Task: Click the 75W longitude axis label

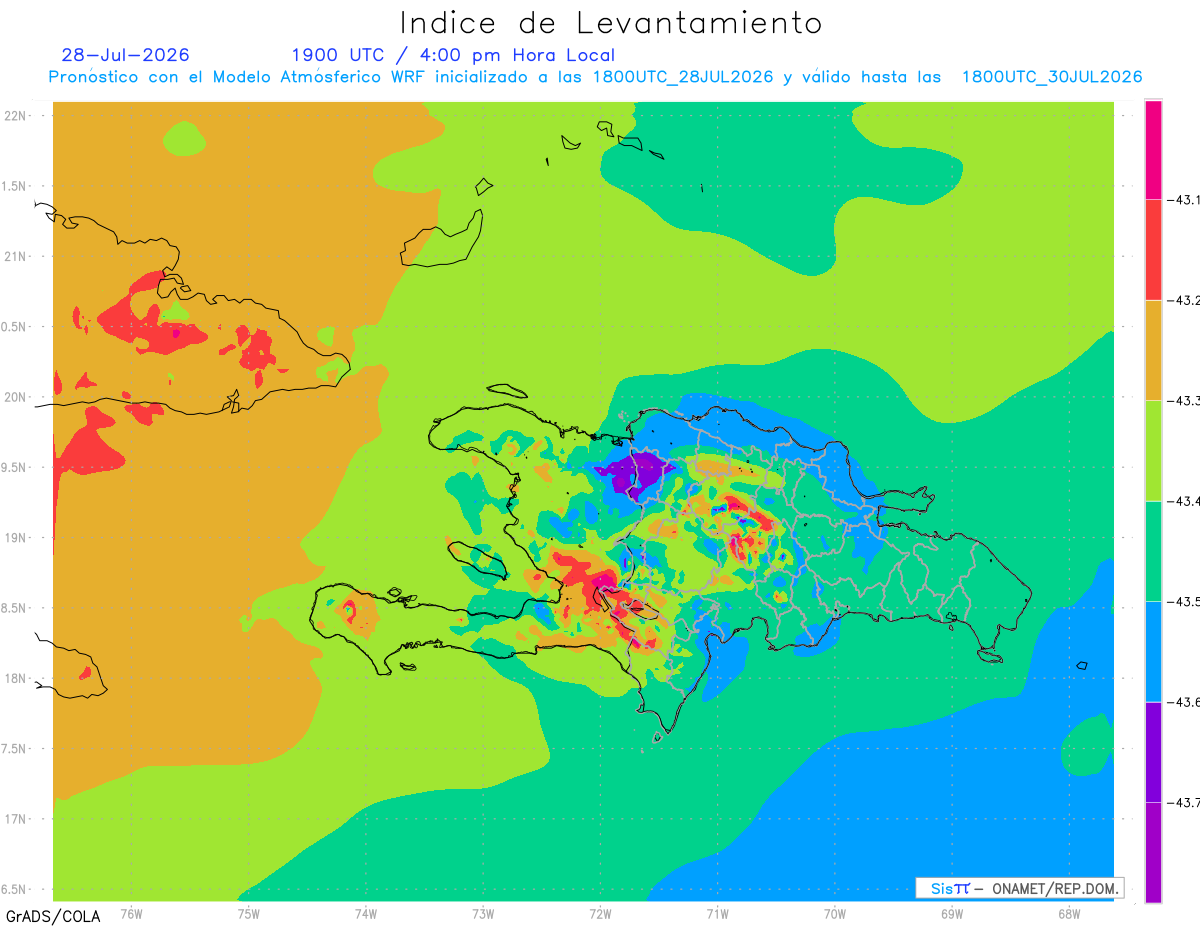Action: pos(249,913)
